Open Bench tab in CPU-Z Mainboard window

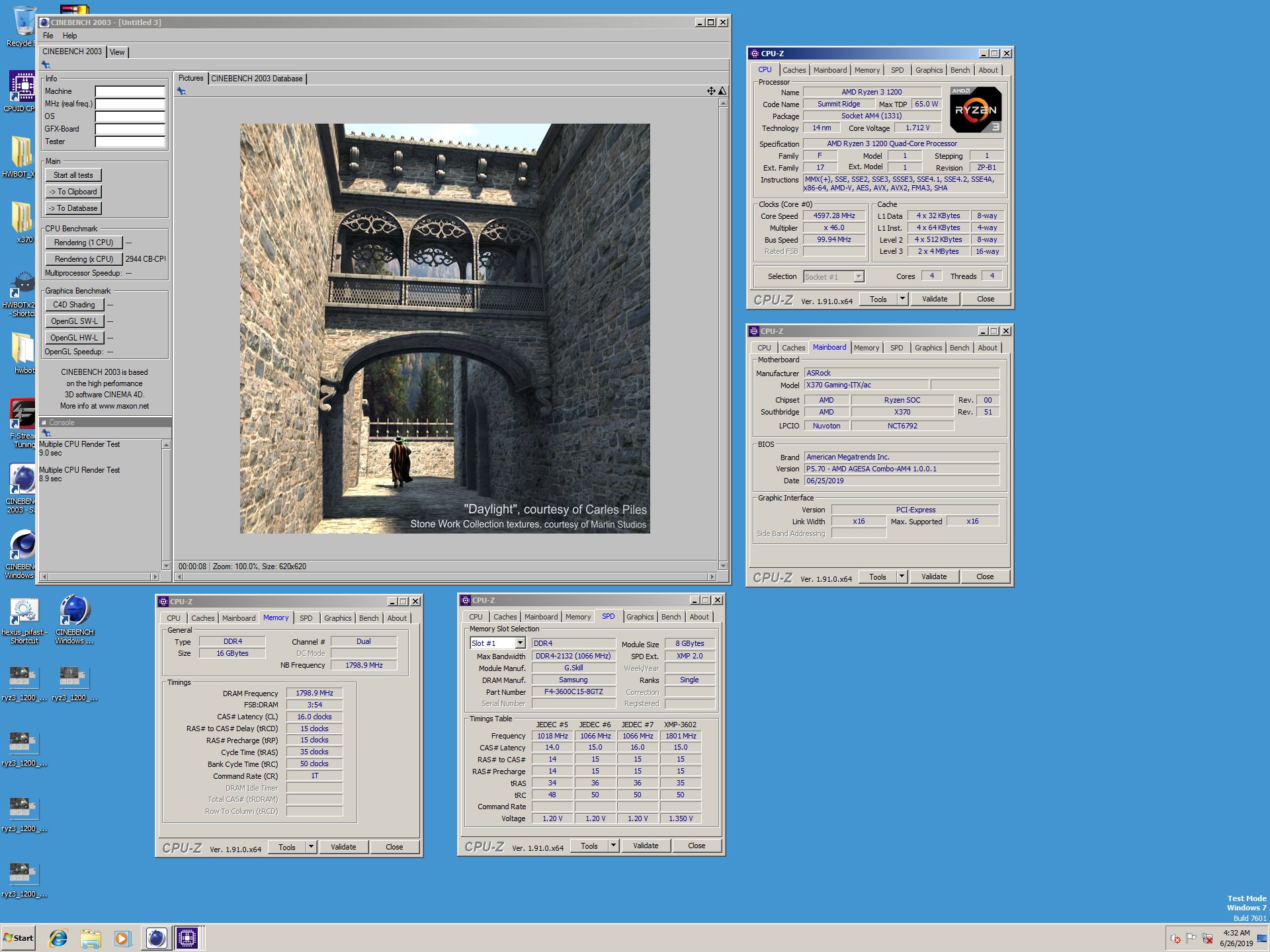[x=959, y=348]
